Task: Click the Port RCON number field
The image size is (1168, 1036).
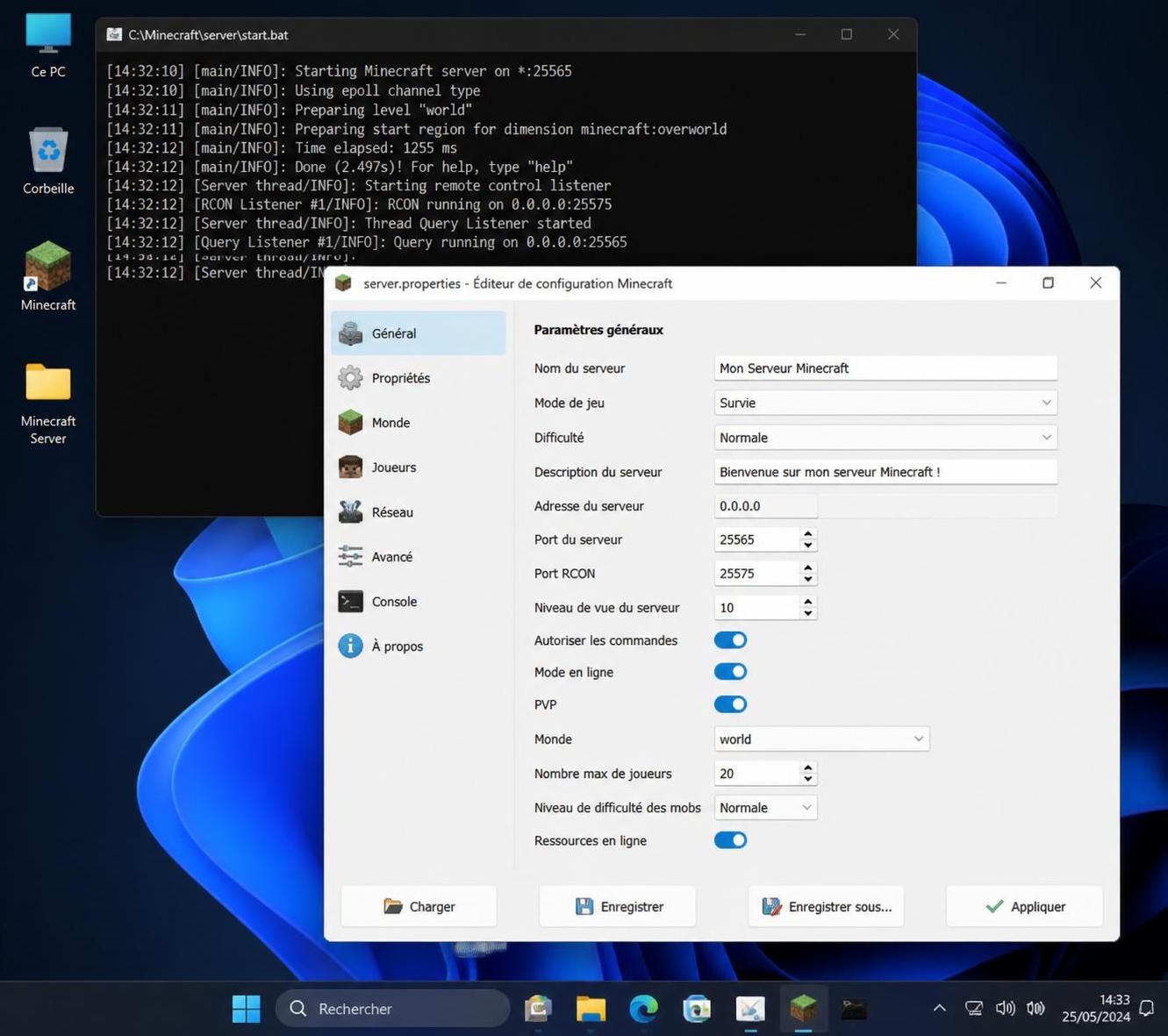Action: pyautogui.click(x=757, y=574)
